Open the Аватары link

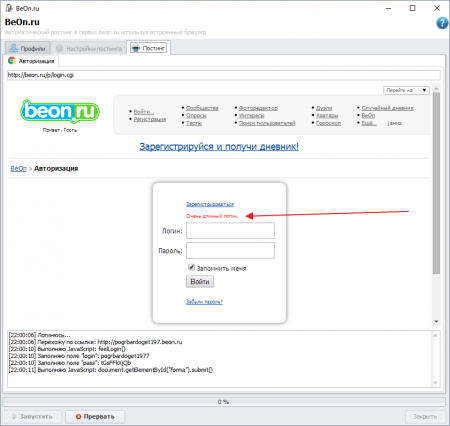(x=327, y=116)
